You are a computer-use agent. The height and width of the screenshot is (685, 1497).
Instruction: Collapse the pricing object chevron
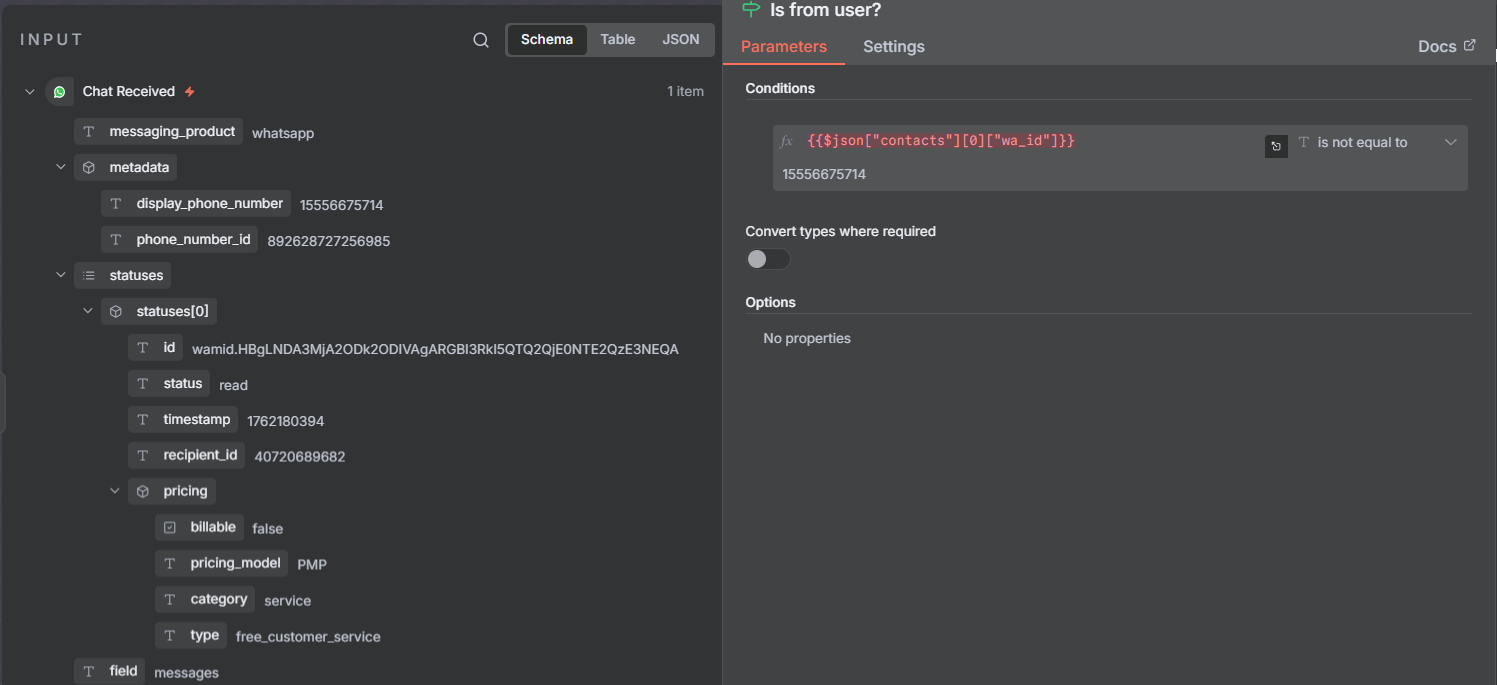[x=115, y=491]
